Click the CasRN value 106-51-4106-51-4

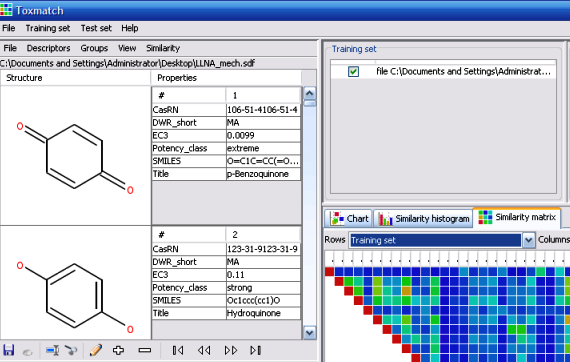pyautogui.click(x=263, y=110)
